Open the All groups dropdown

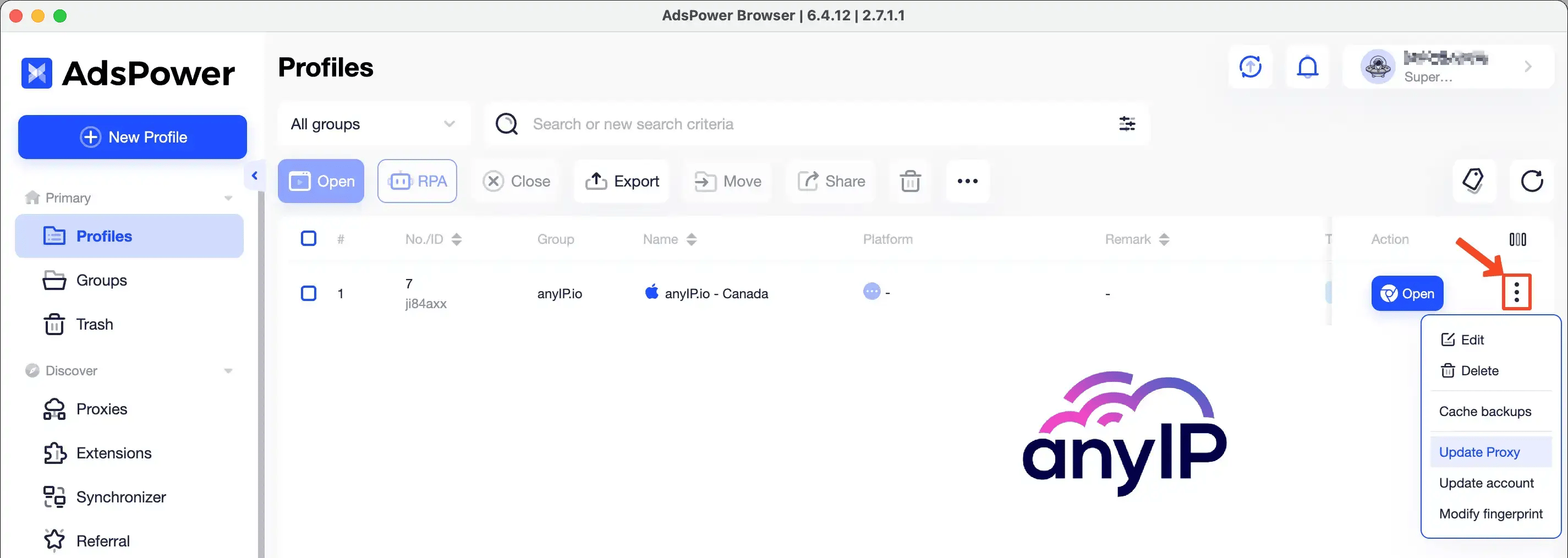click(x=373, y=123)
